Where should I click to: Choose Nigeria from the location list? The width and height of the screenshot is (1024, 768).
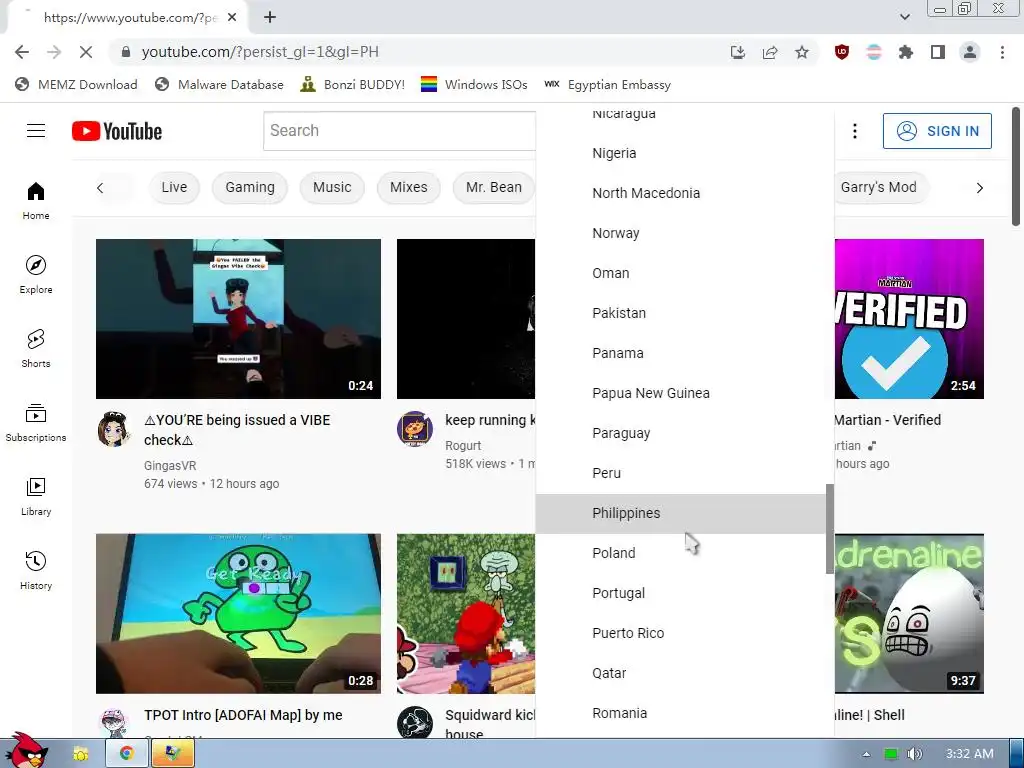click(x=680, y=153)
